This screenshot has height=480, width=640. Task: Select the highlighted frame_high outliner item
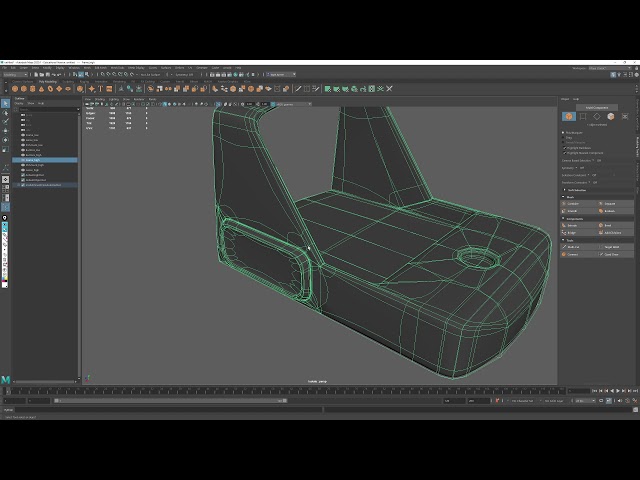pos(45,160)
